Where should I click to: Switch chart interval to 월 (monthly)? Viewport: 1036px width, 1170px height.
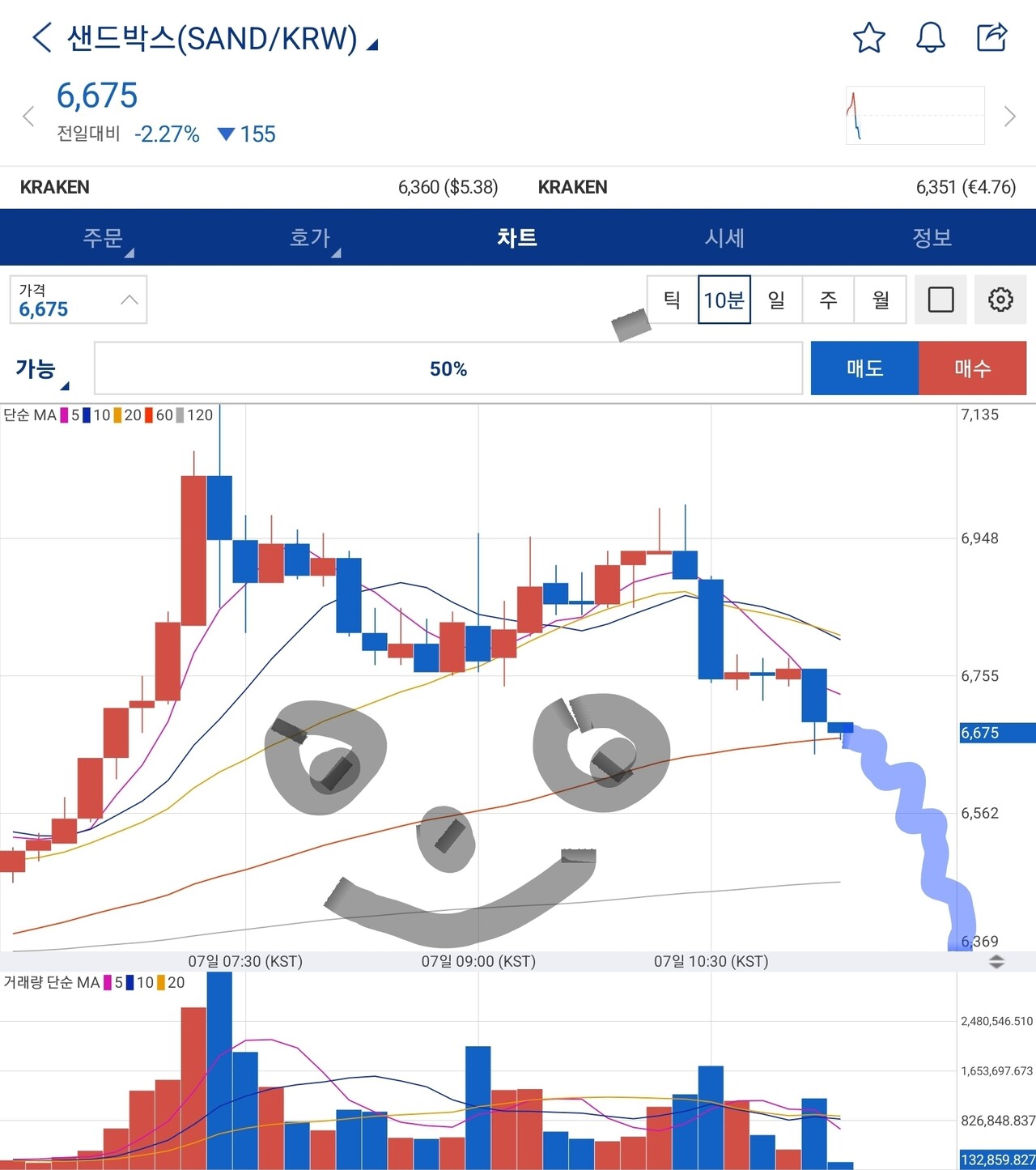881,300
